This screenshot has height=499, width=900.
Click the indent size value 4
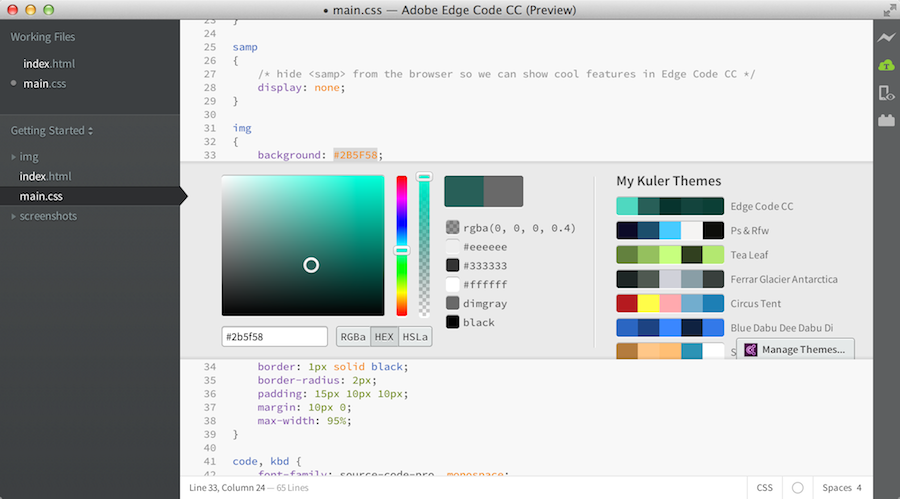859,488
